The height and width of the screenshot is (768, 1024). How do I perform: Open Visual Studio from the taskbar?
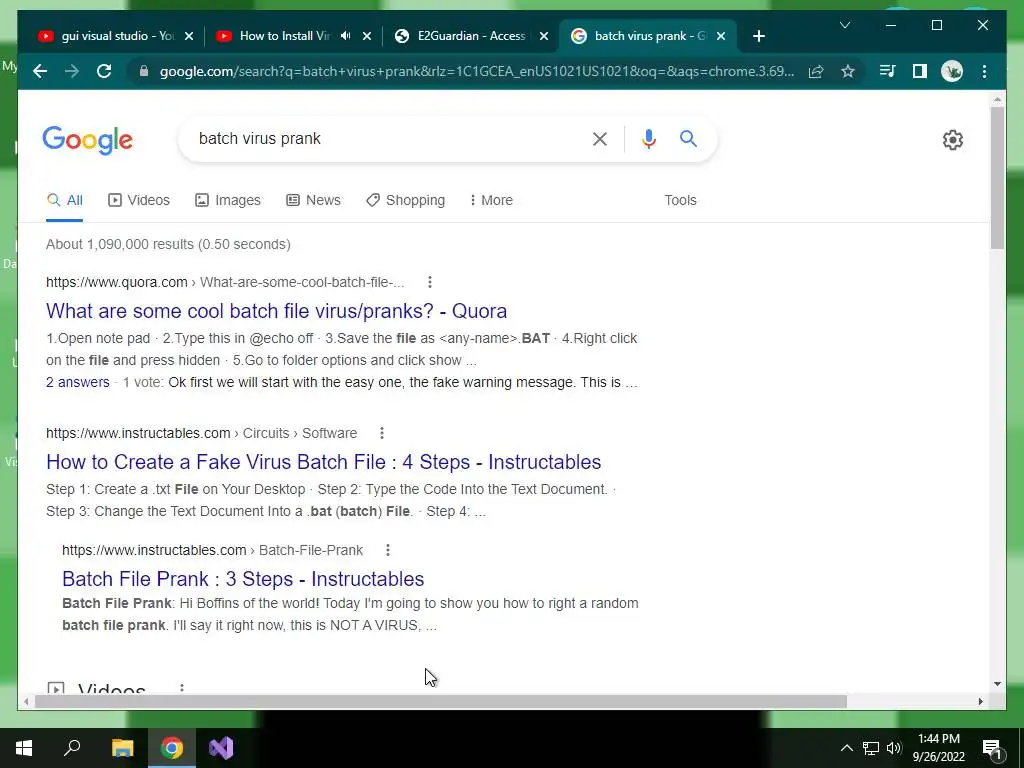[221, 748]
